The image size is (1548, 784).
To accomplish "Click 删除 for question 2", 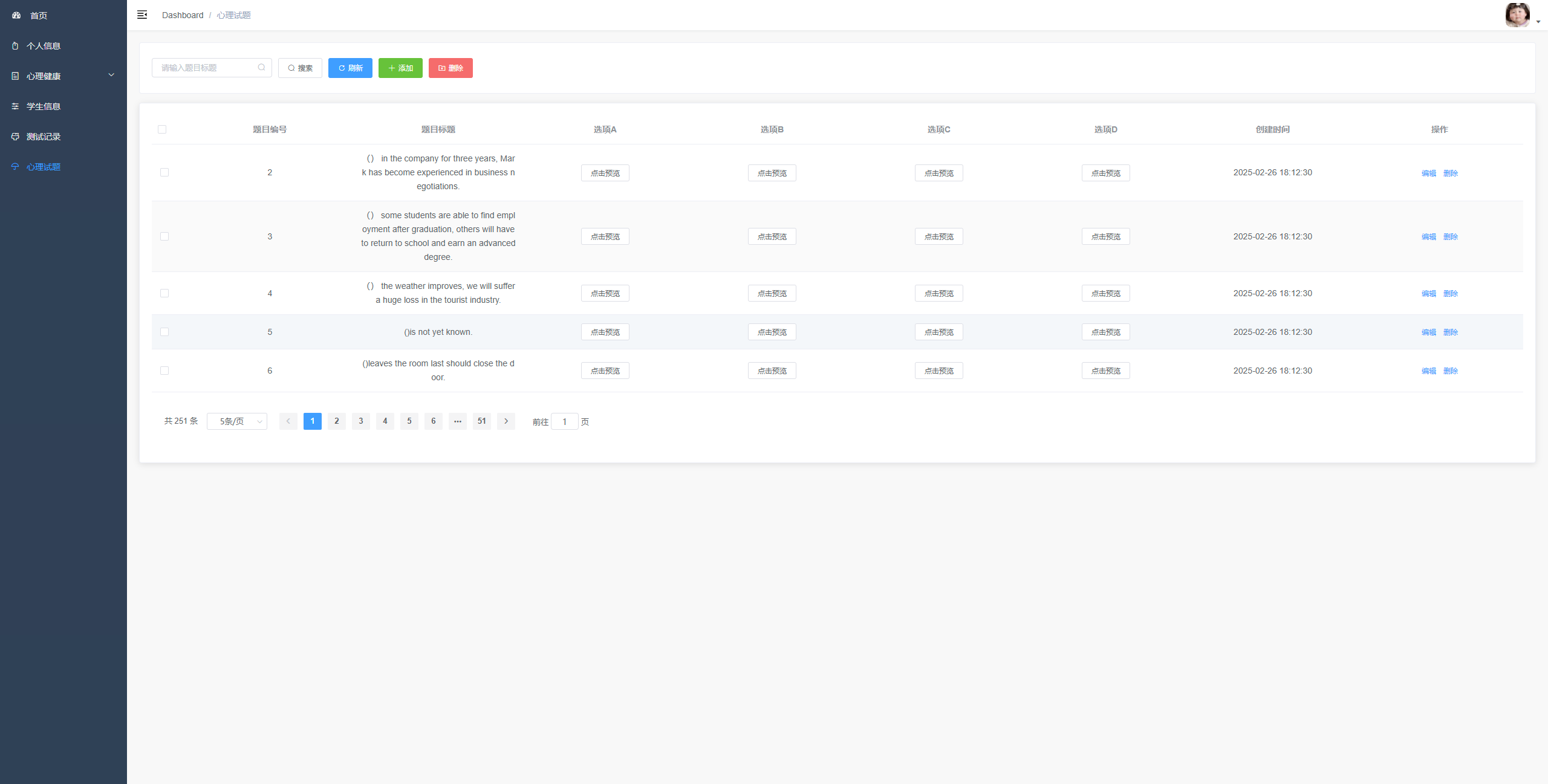I will (1451, 173).
